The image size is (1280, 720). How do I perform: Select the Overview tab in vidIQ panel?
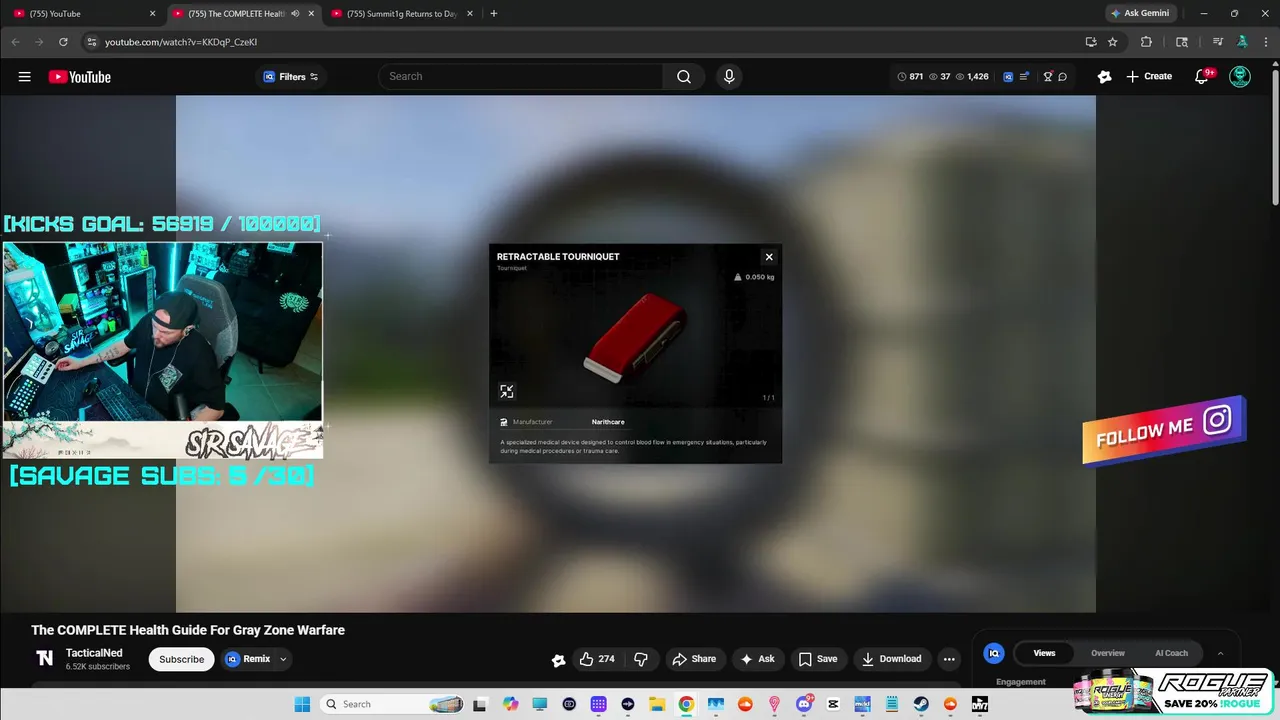point(1107,653)
